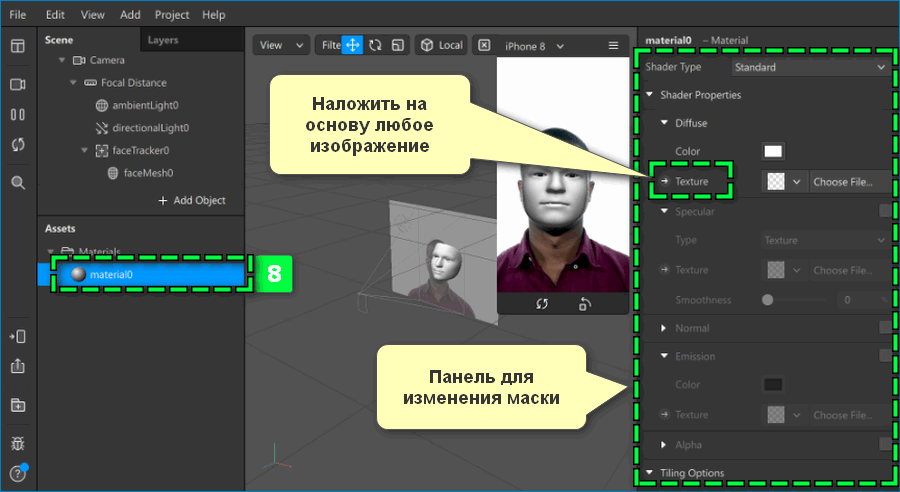Image resolution: width=900 pixels, height=492 pixels.
Task: Select the rotate manipulator tool
Action: (x=375, y=45)
